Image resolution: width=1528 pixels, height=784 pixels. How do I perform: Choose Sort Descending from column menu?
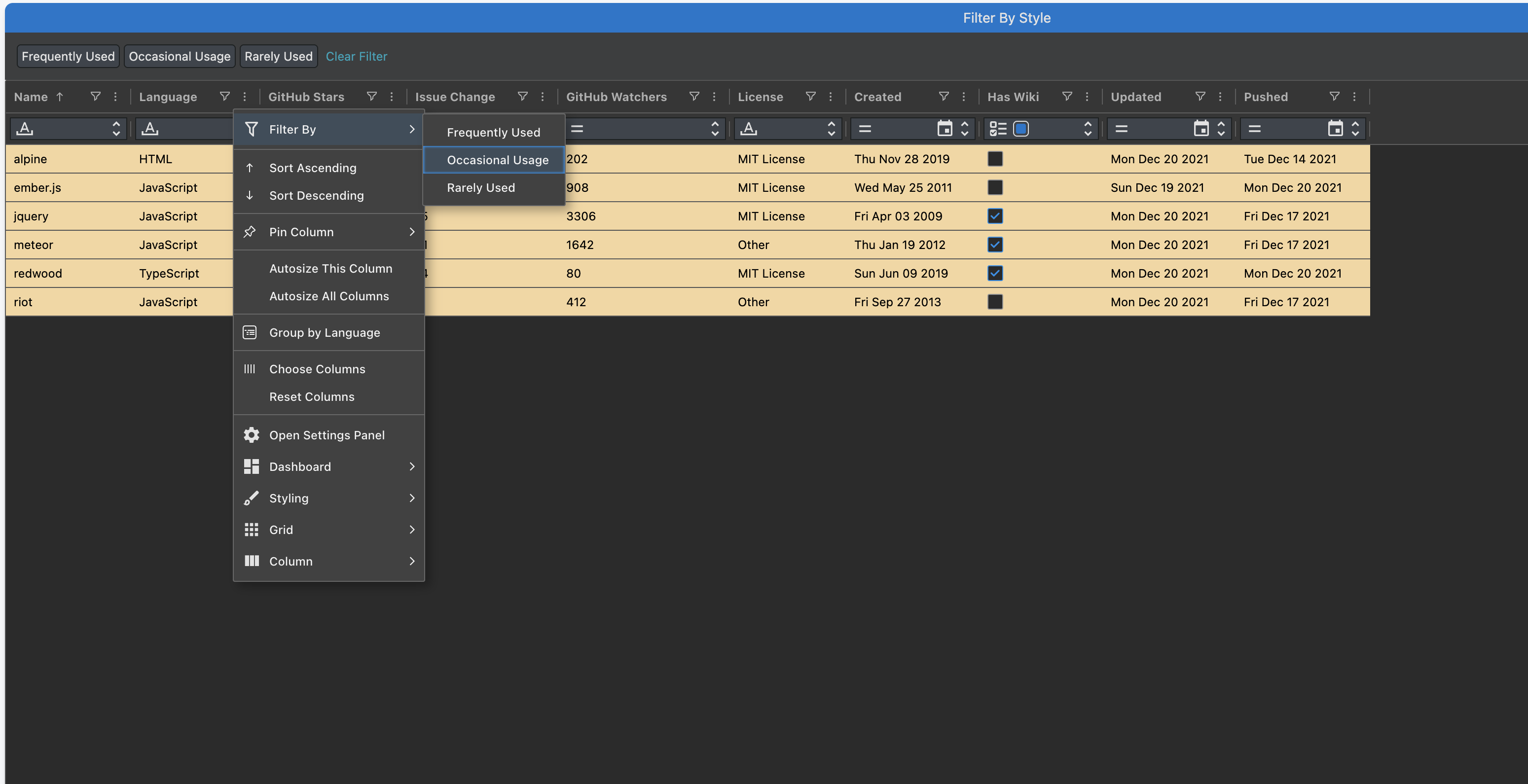(x=316, y=196)
